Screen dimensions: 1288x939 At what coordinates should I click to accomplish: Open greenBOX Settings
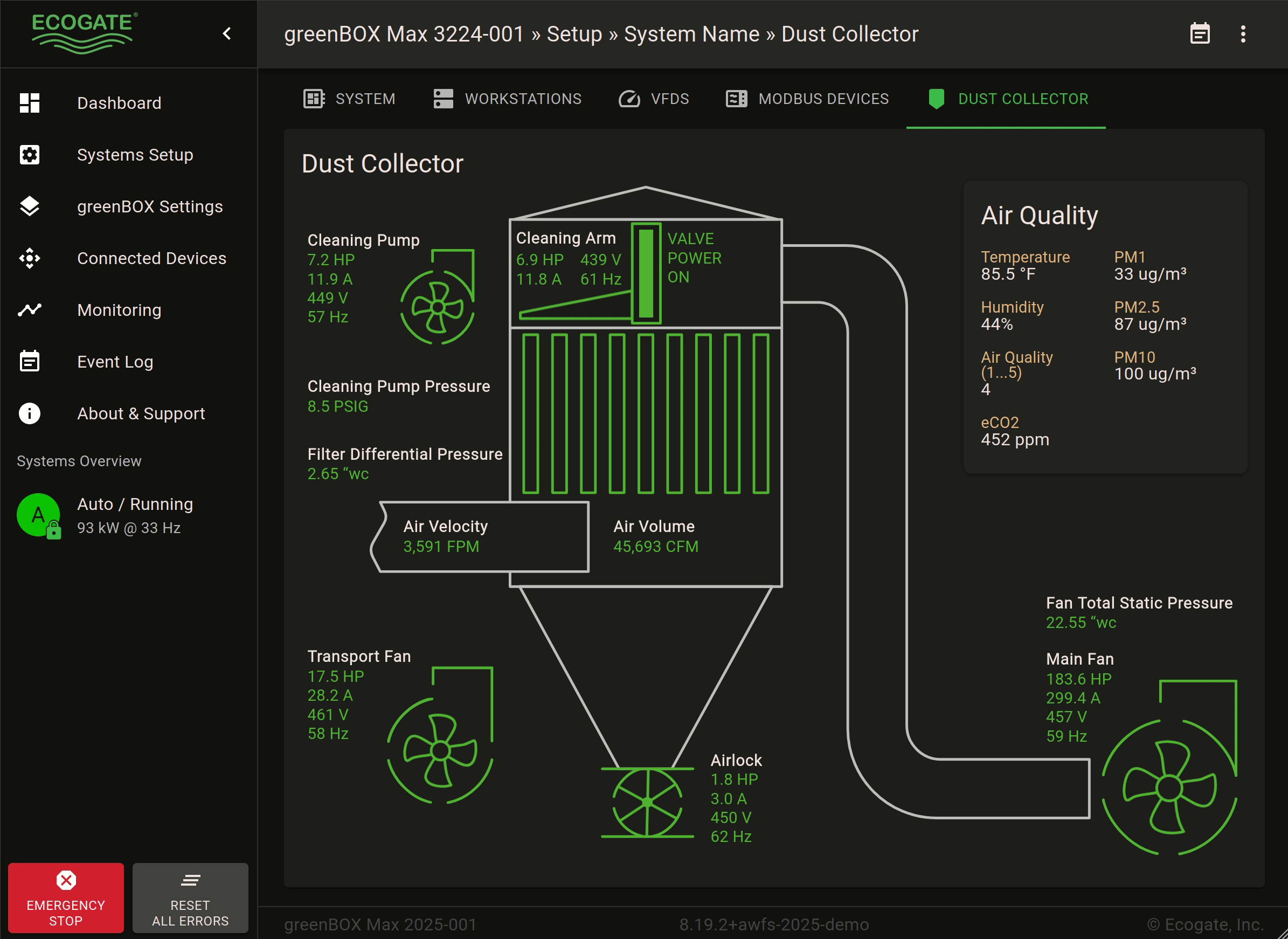[149, 206]
